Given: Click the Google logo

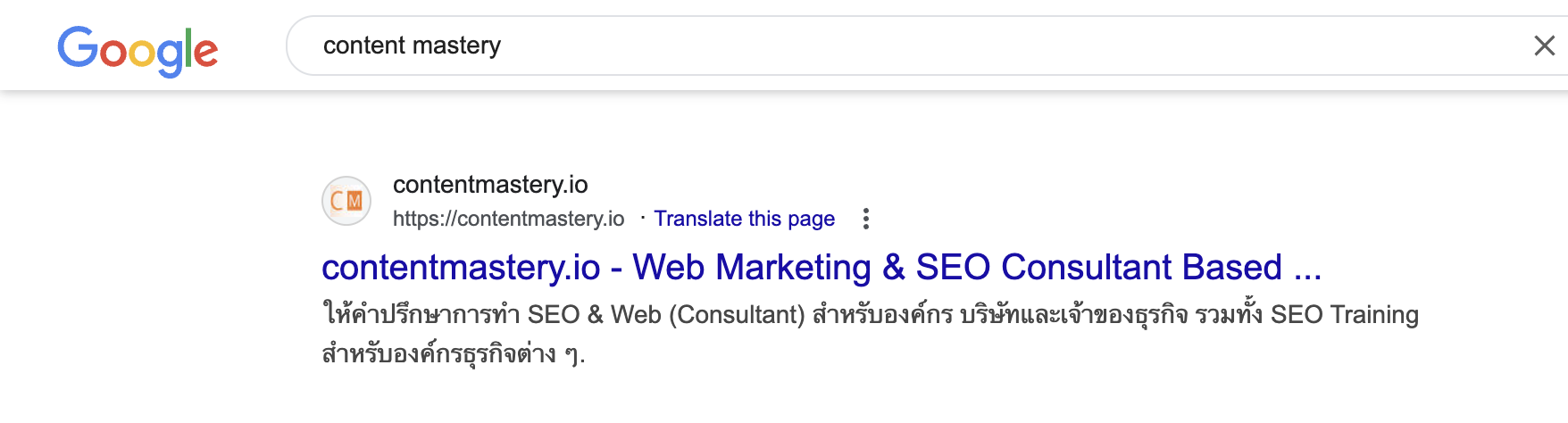Looking at the screenshot, I should click(138, 50).
